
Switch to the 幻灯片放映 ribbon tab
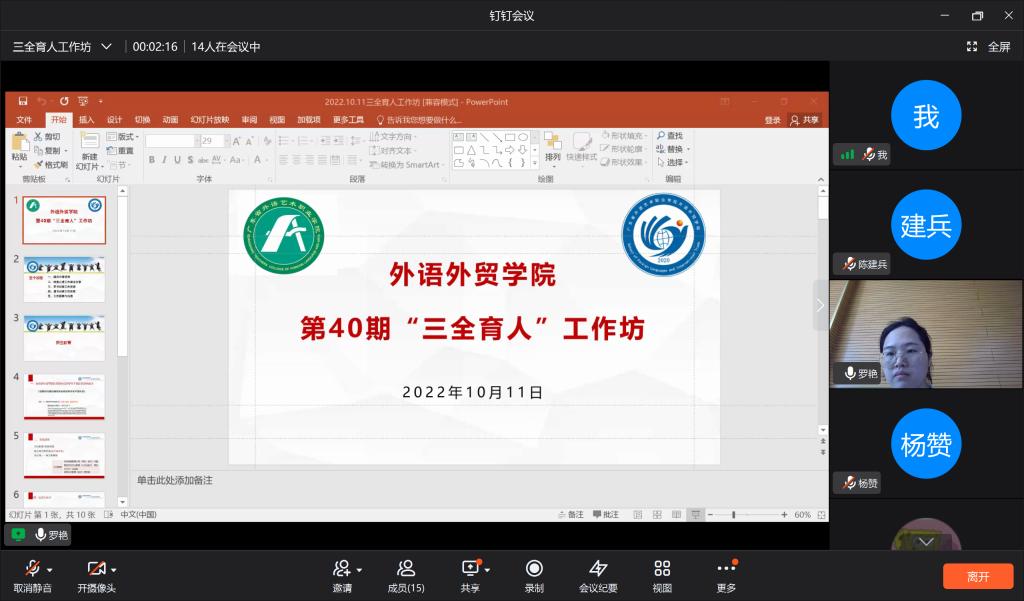(210, 120)
